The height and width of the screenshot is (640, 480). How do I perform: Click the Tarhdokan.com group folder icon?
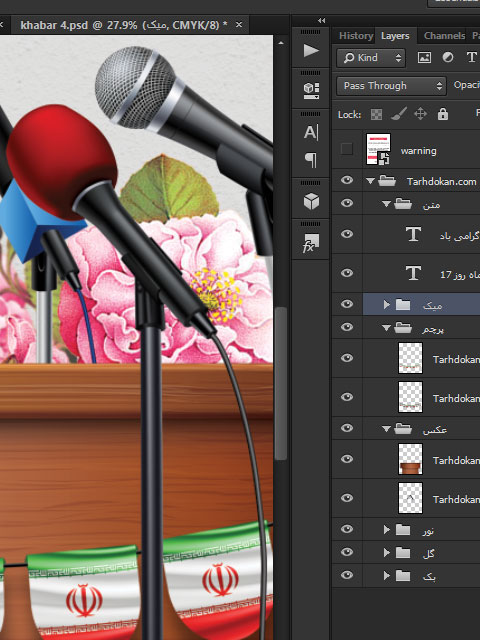pos(387,181)
